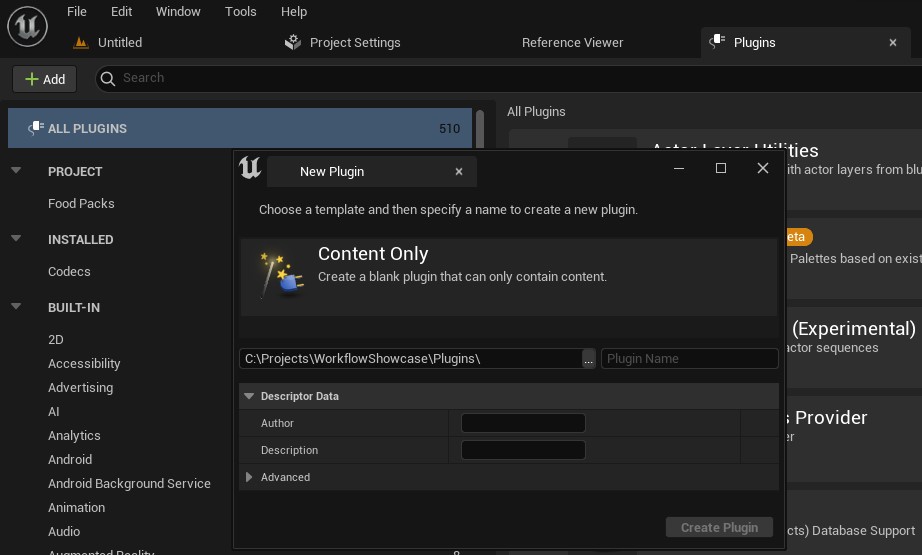Viewport: 922px width, 555px height.
Task: Close the Plugins tab
Action: (893, 42)
